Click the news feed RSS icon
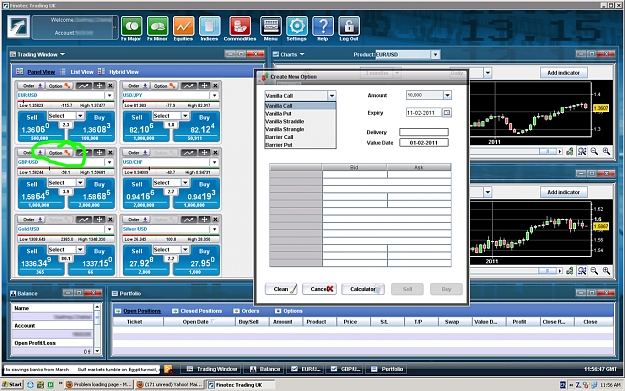625x391 pixels. 168,369
